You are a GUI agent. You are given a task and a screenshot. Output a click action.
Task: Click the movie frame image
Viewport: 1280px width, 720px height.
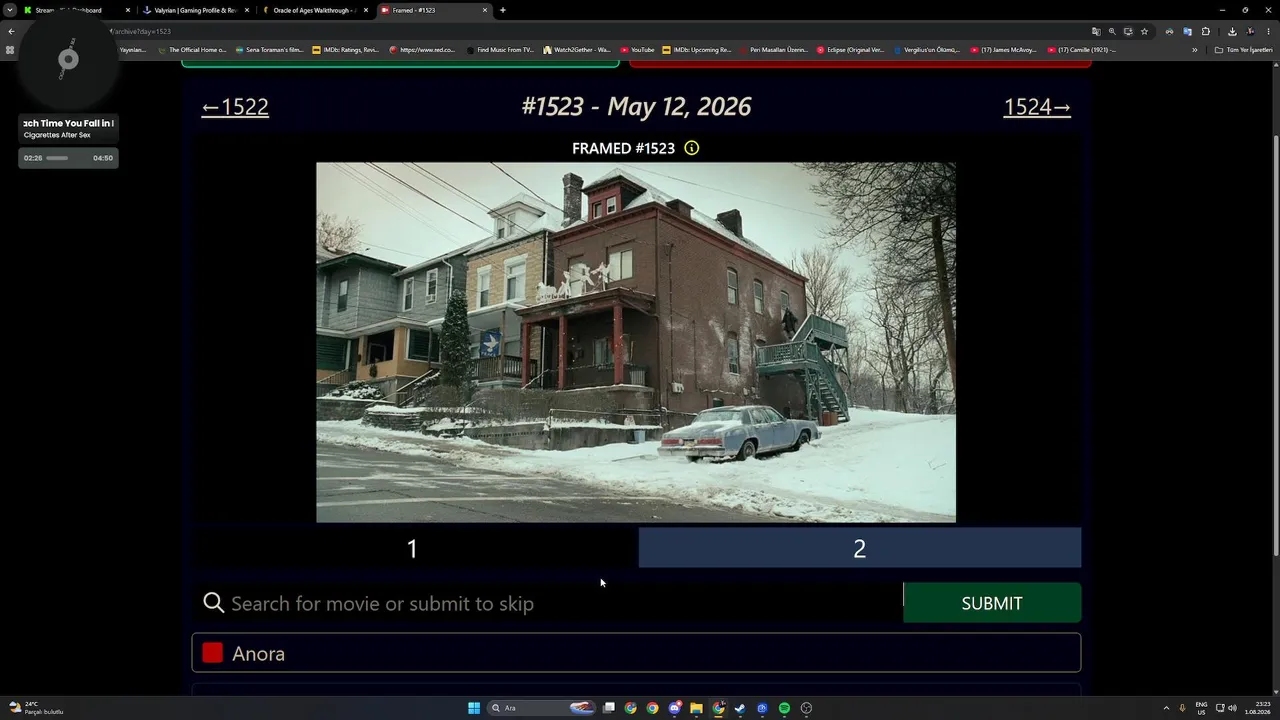636,342
